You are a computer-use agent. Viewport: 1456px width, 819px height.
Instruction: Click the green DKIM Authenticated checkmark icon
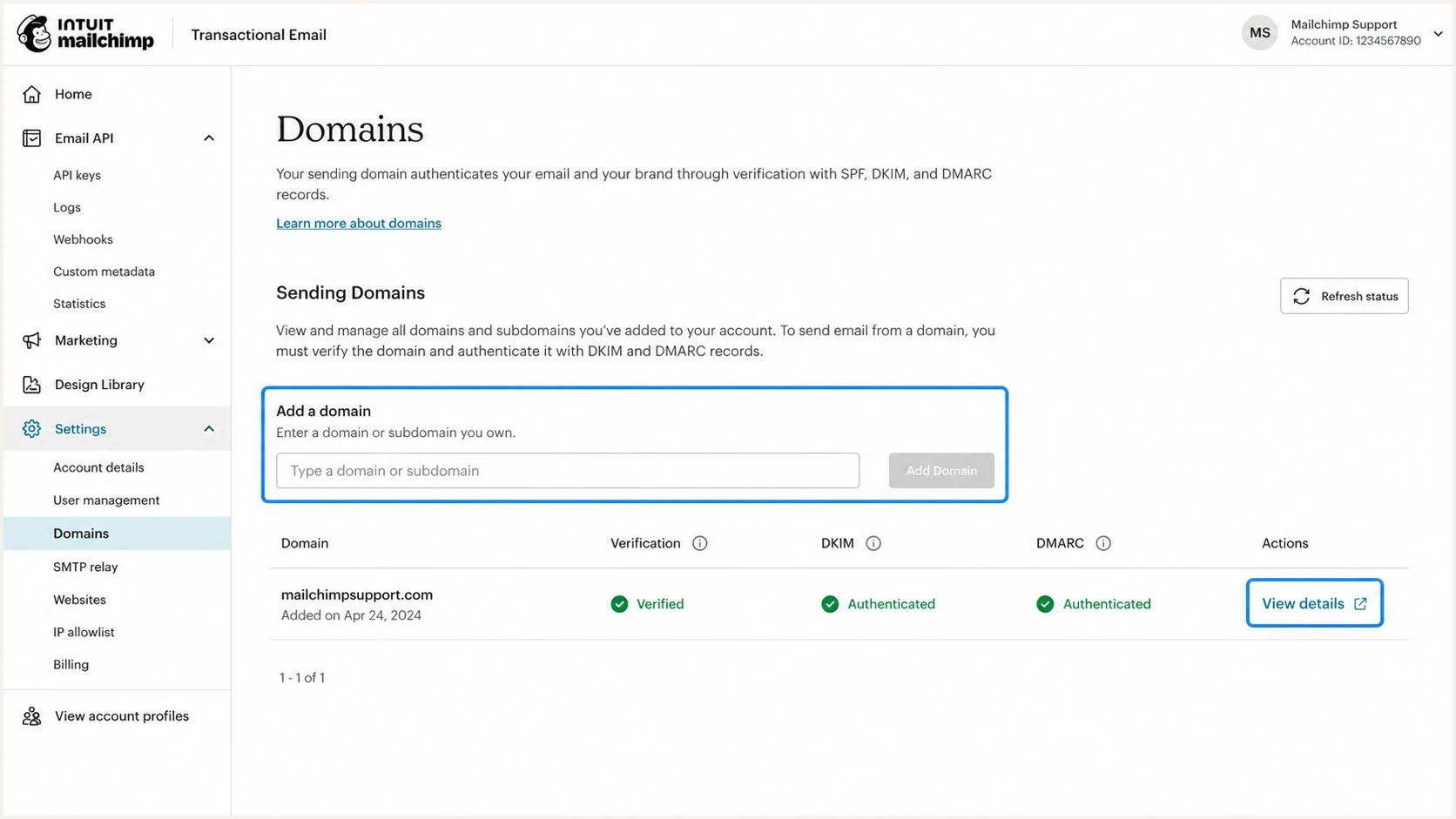pos(830,604)
